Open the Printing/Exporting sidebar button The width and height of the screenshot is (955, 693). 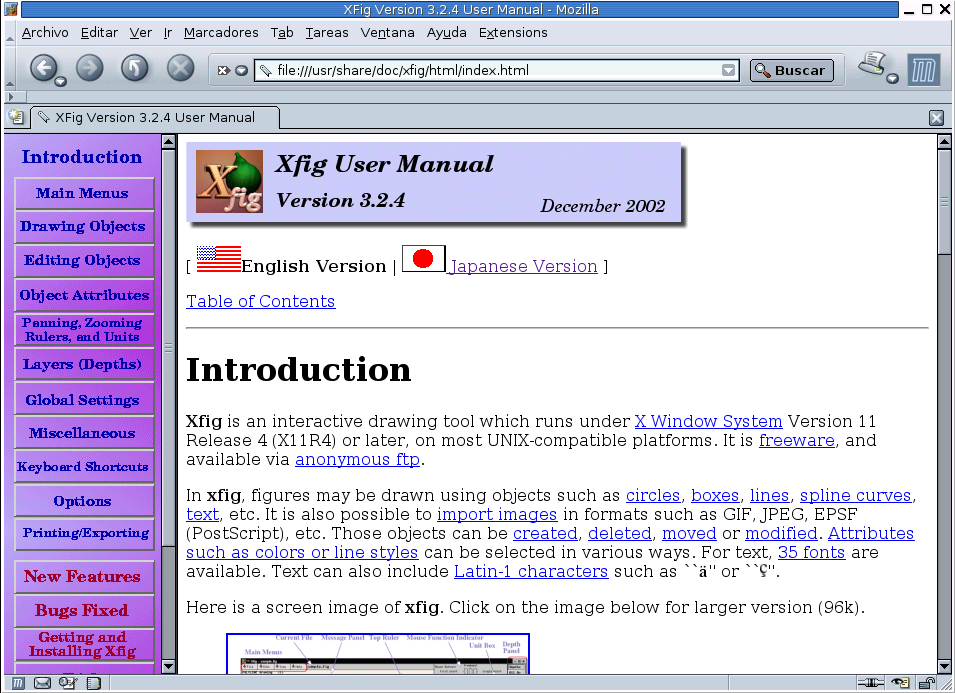(84, 533)
